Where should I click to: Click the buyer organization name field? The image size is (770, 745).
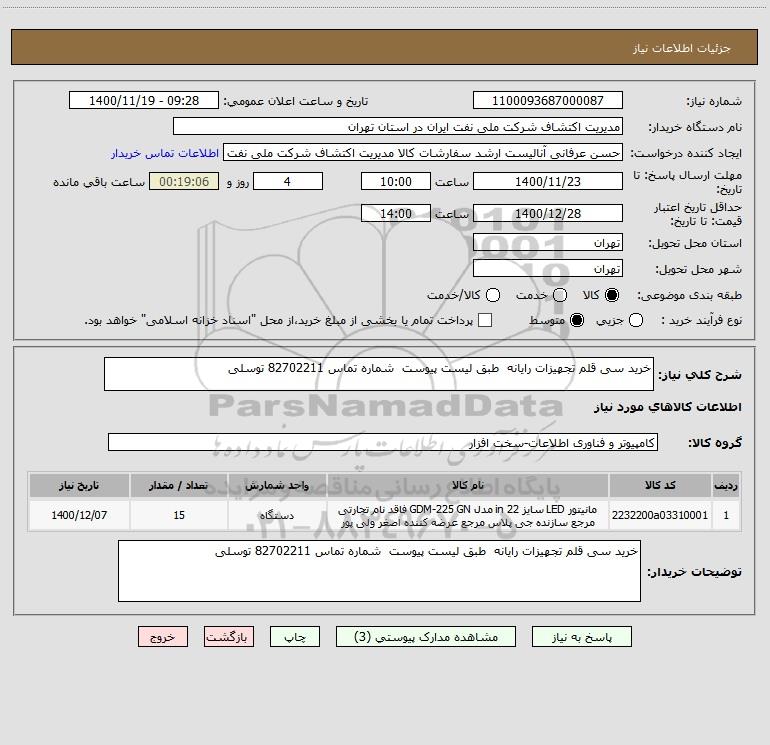[398, 126]
